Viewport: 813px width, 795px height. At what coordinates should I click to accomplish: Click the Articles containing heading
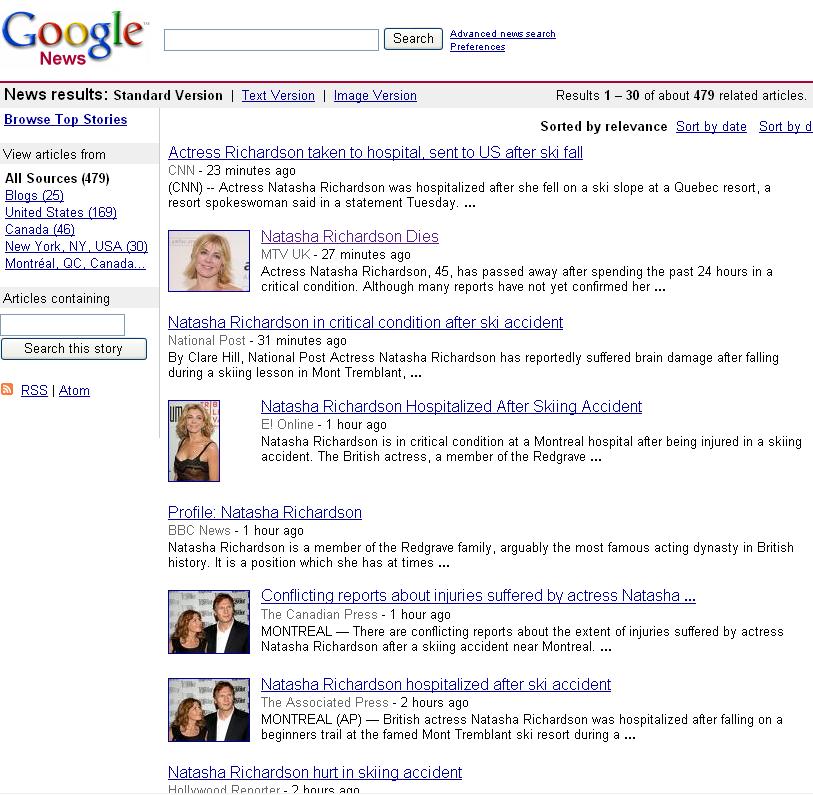(x=56, y=299)
